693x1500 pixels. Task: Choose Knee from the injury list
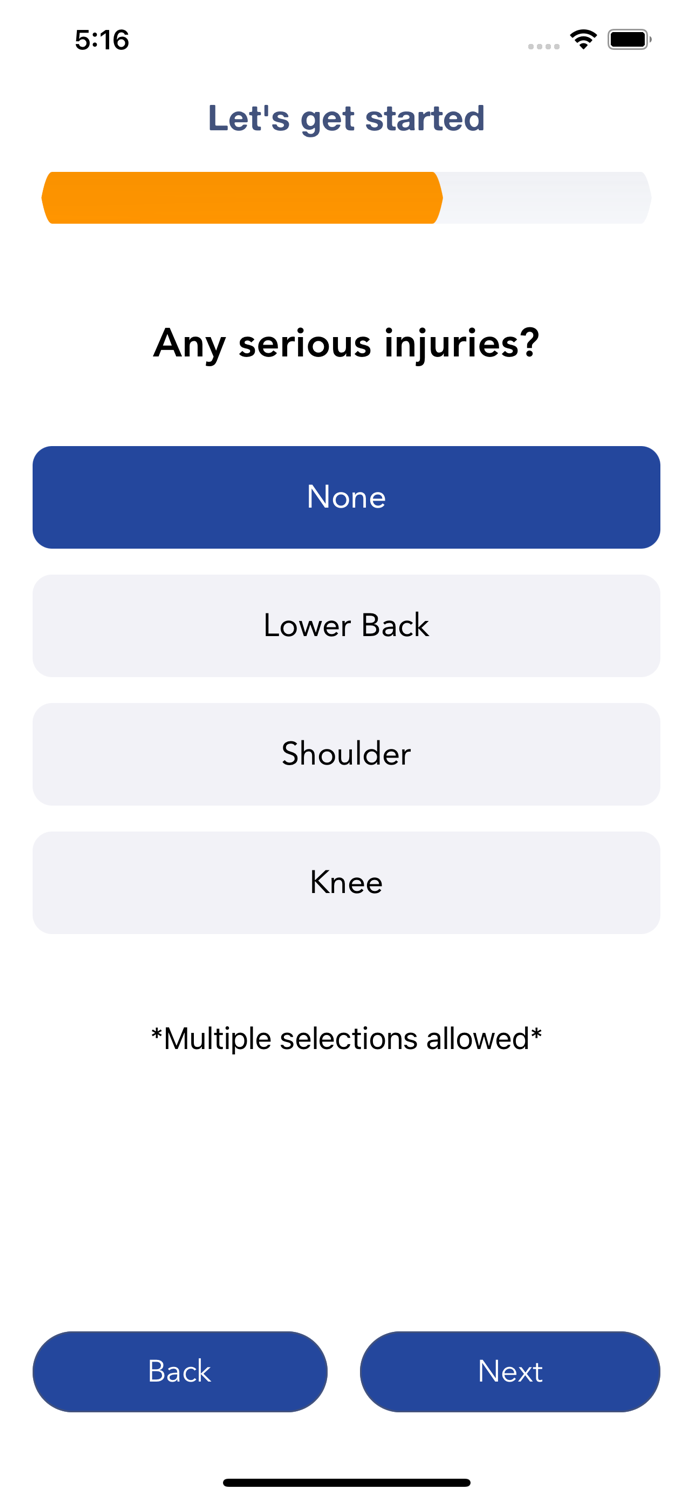tap(346, 882)
